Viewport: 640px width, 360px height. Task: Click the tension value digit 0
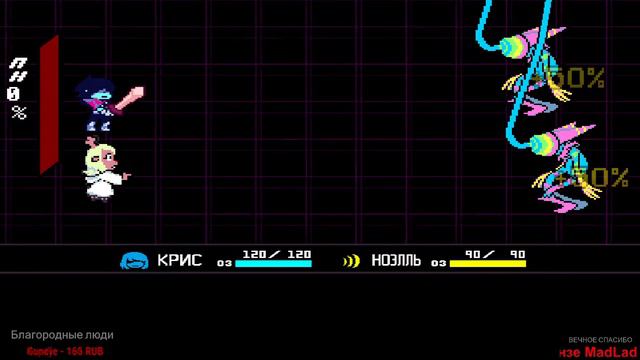click(x=13, y=94)
